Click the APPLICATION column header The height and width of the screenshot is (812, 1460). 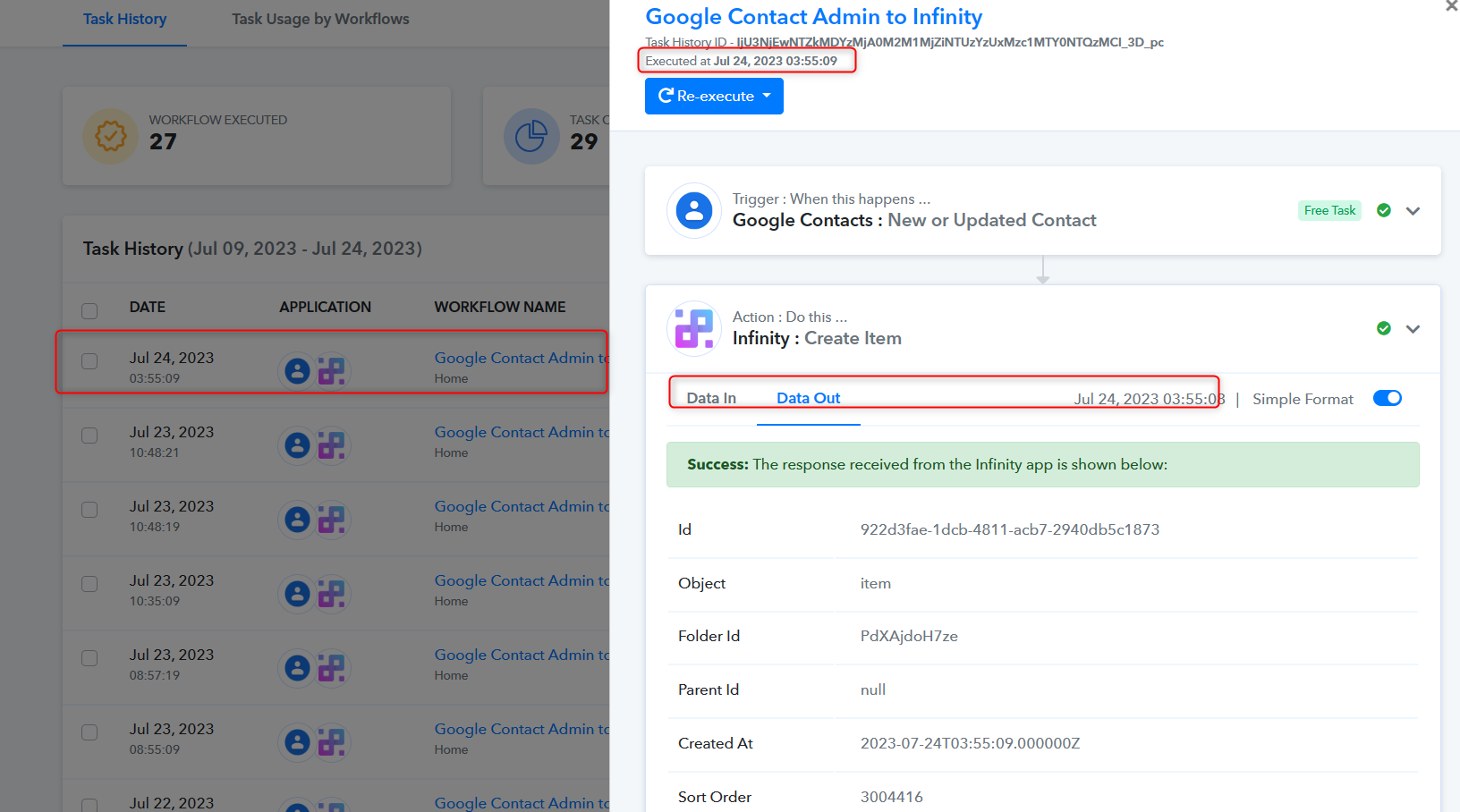click(x=325, y=307)
